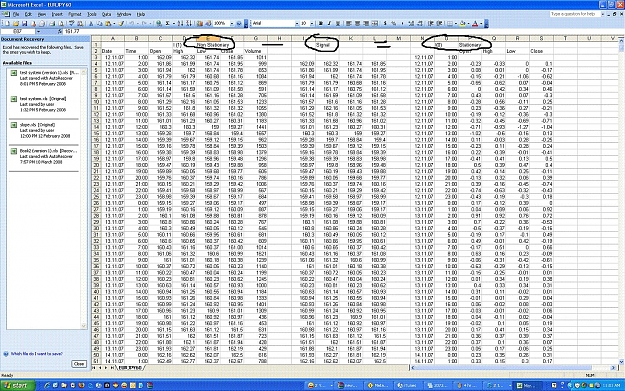
Task: Open 'Which file do I want to save?' link
Action: point(36,354)
